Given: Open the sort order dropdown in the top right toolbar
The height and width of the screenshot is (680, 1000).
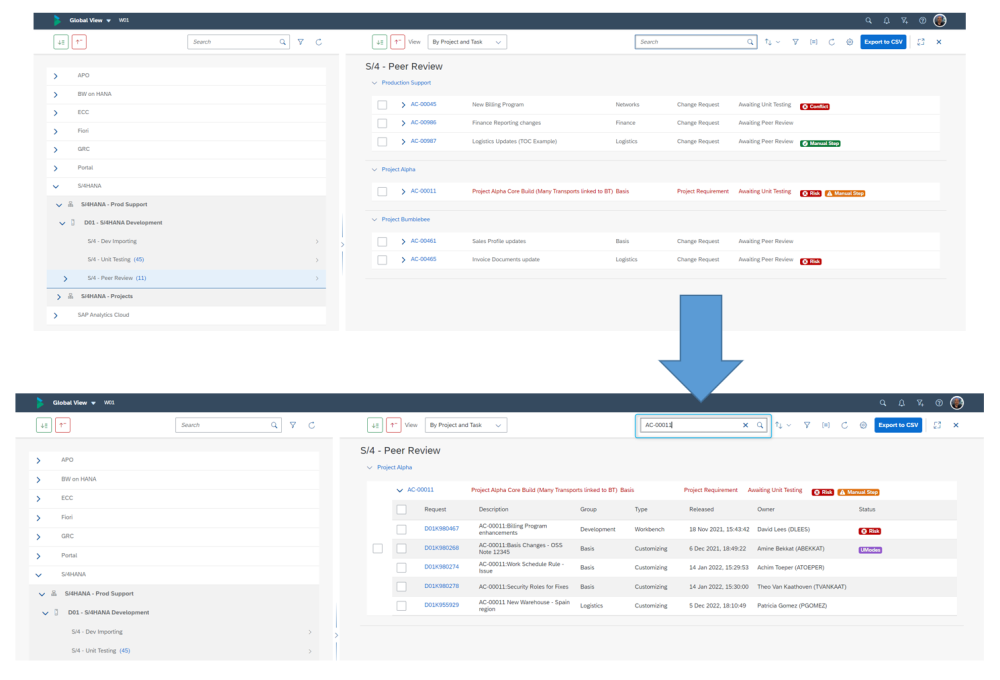Looking at the screenshot, I should 772,42.
